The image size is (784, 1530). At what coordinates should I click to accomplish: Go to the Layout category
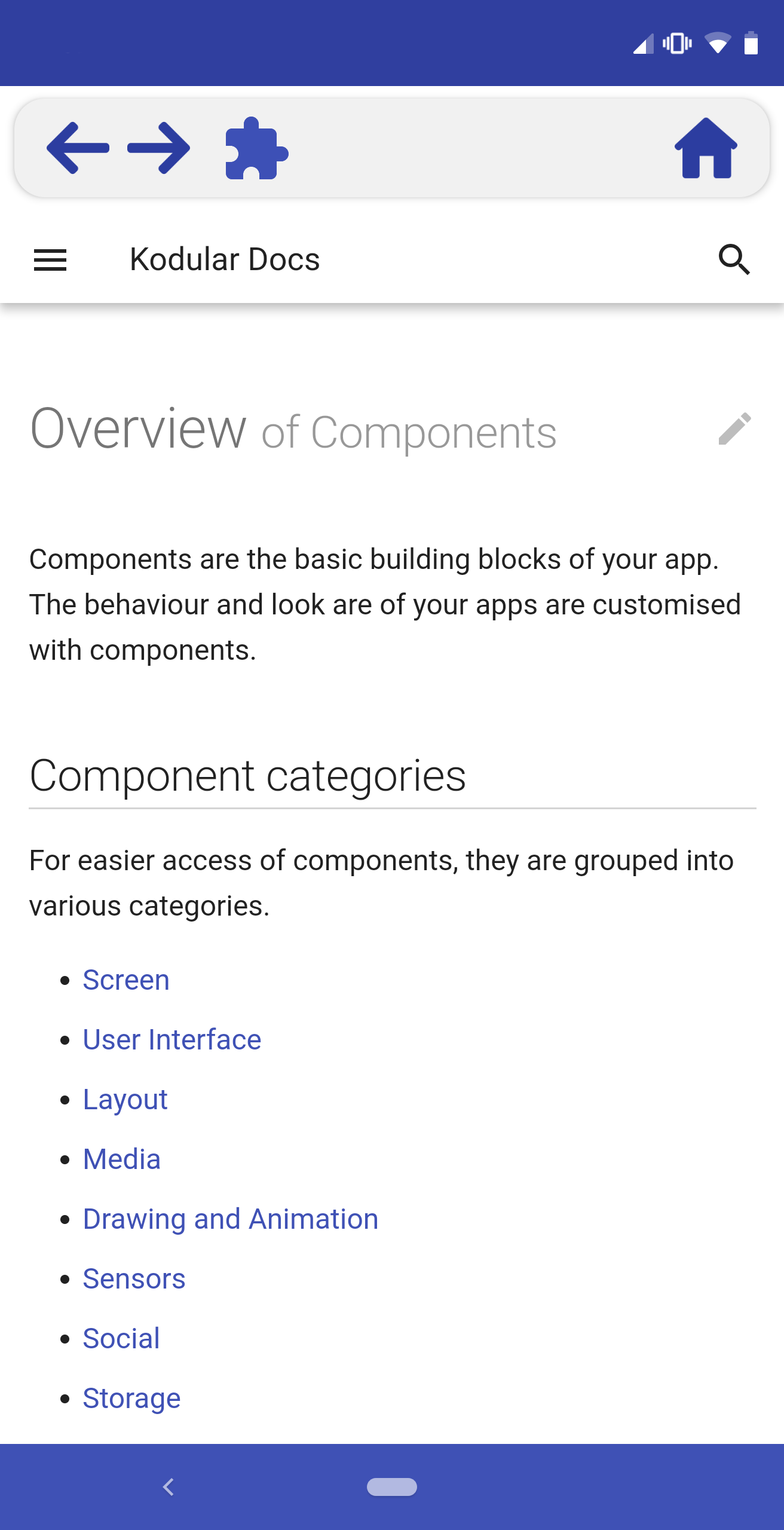[125, 1100]
